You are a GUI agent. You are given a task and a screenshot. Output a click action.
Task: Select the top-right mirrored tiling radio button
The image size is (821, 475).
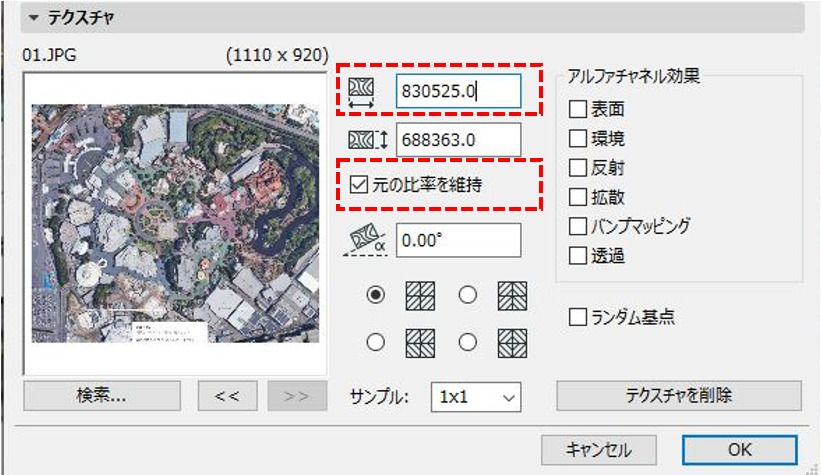pos(467,295)
